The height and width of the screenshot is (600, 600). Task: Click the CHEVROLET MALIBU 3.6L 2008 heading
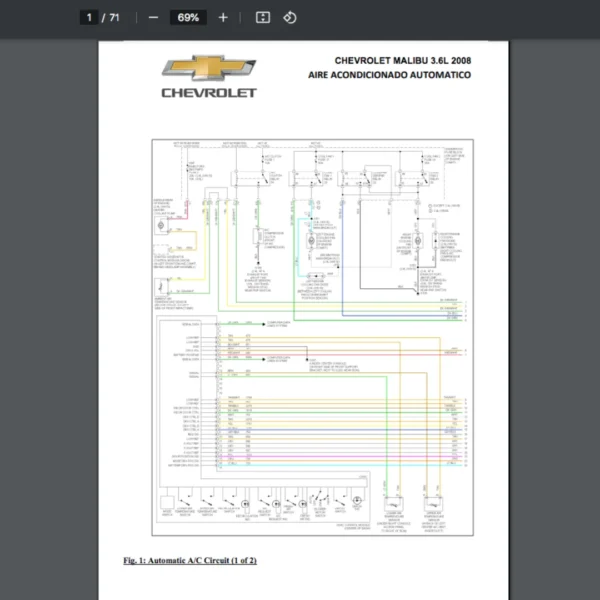402,60
